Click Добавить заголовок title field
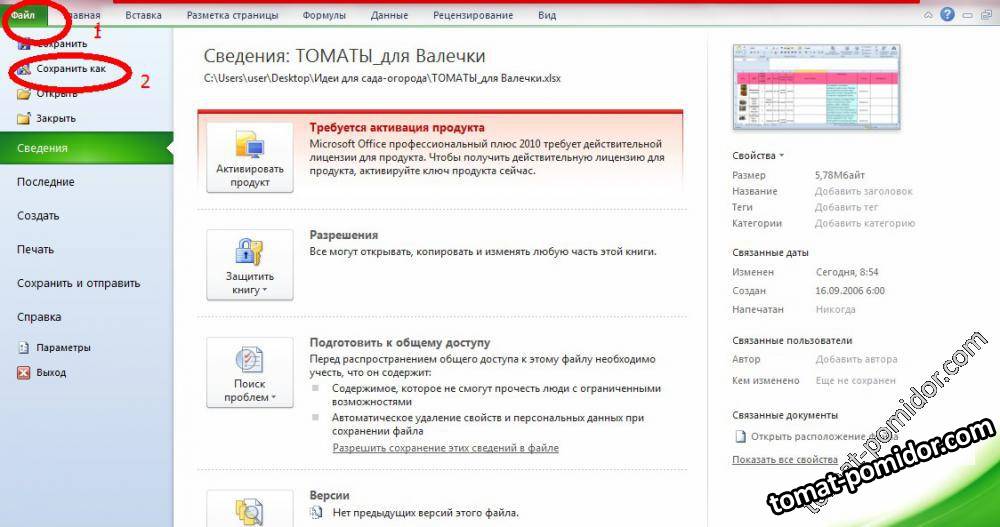The image size is (1000, 527). tap(863, 191)
